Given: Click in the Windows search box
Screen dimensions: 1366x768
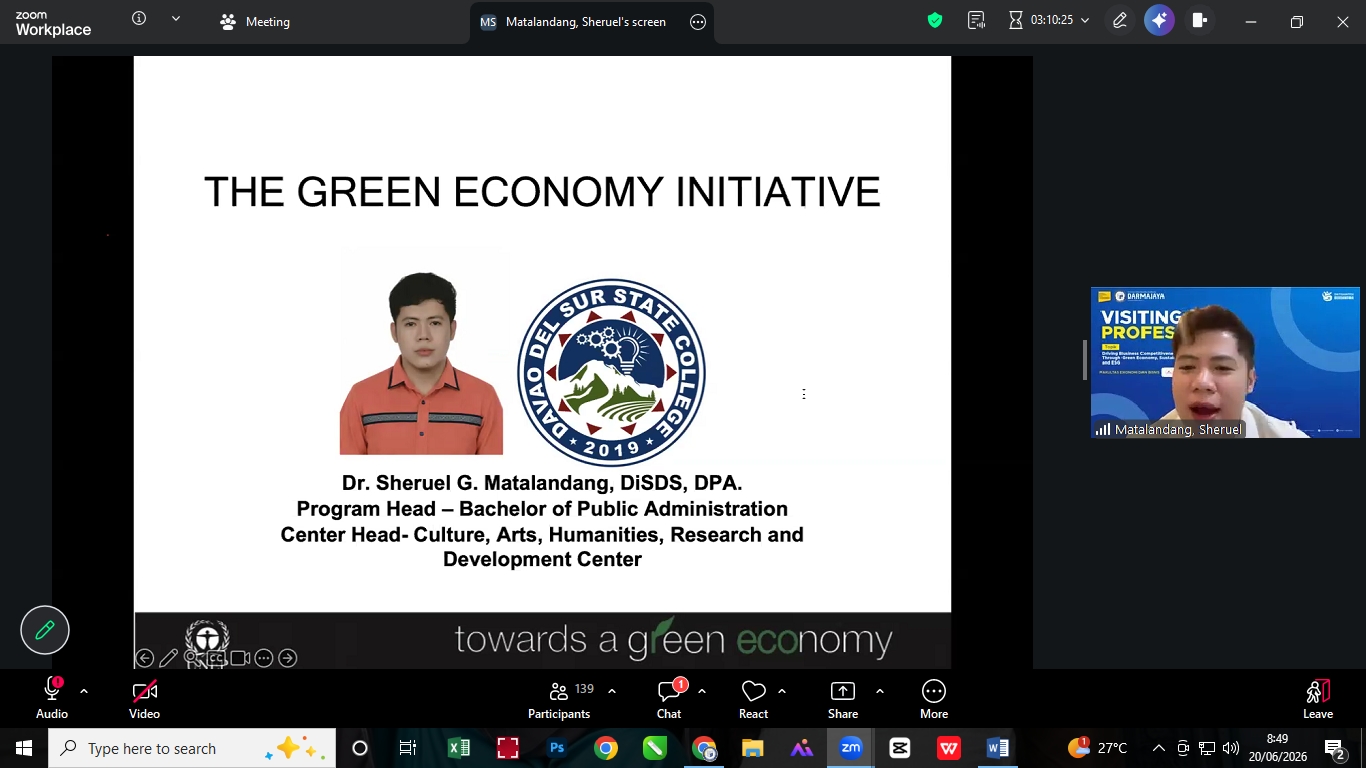Looking at the screenshot, I should pyautogui.click(x=192, y=748).
